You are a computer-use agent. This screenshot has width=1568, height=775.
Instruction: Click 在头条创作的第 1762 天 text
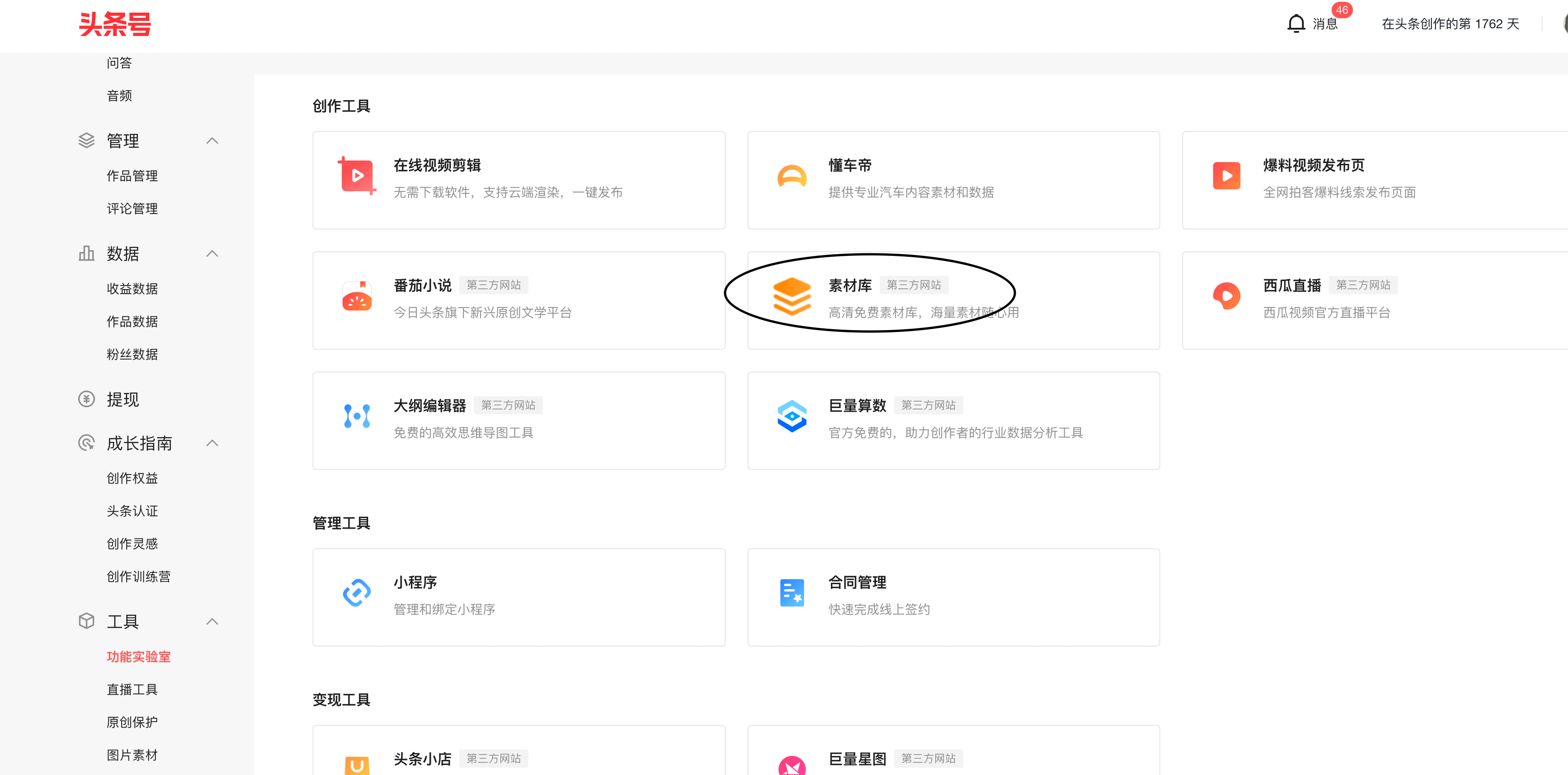1450,24
